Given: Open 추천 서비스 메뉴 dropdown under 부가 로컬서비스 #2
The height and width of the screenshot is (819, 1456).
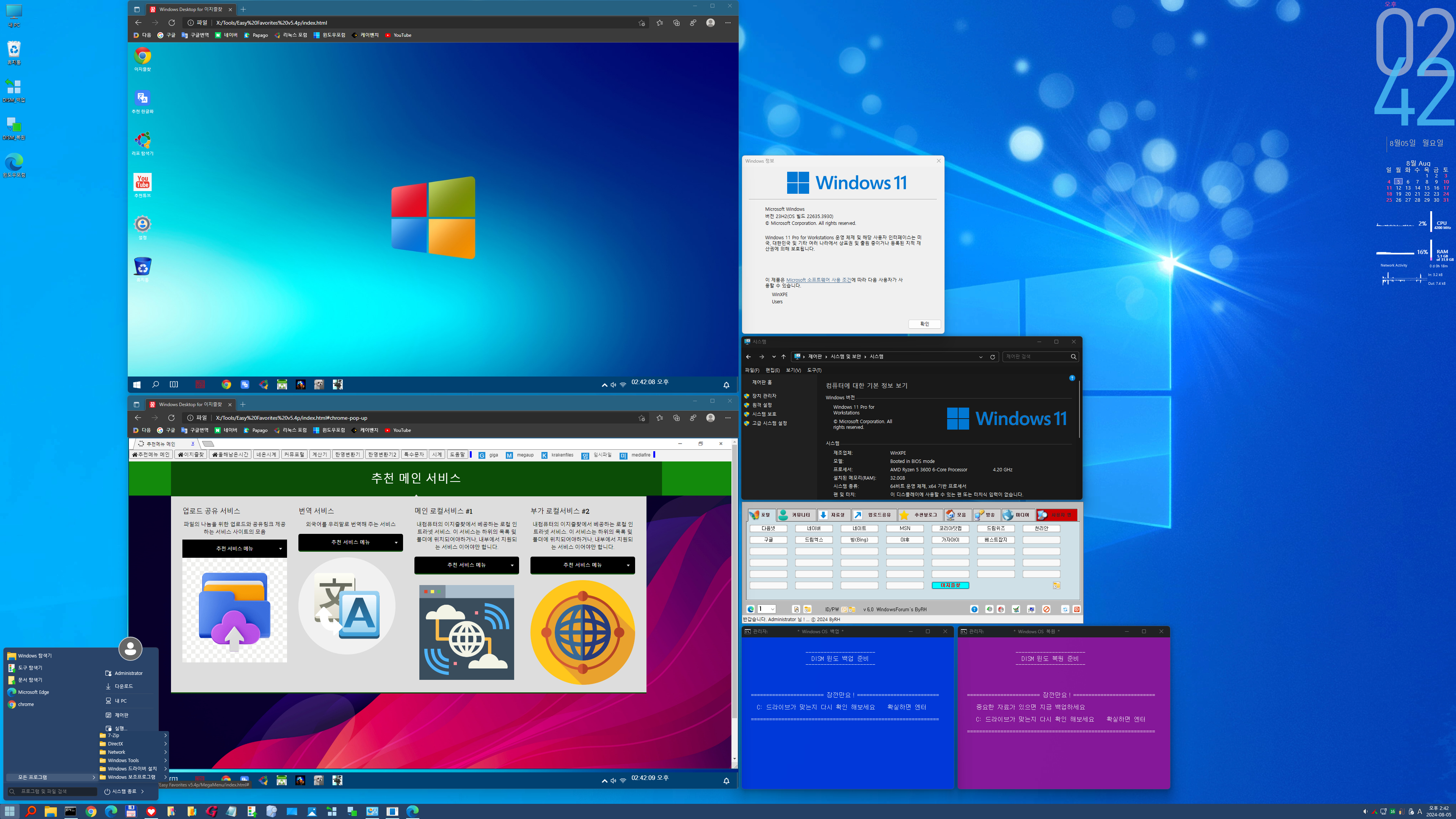Looking at the screenshot, I should pos(582,565).
